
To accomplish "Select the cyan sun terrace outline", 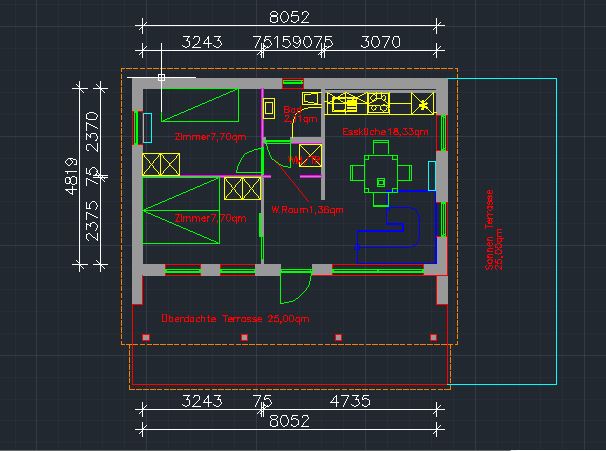I will tap(502, 231).
